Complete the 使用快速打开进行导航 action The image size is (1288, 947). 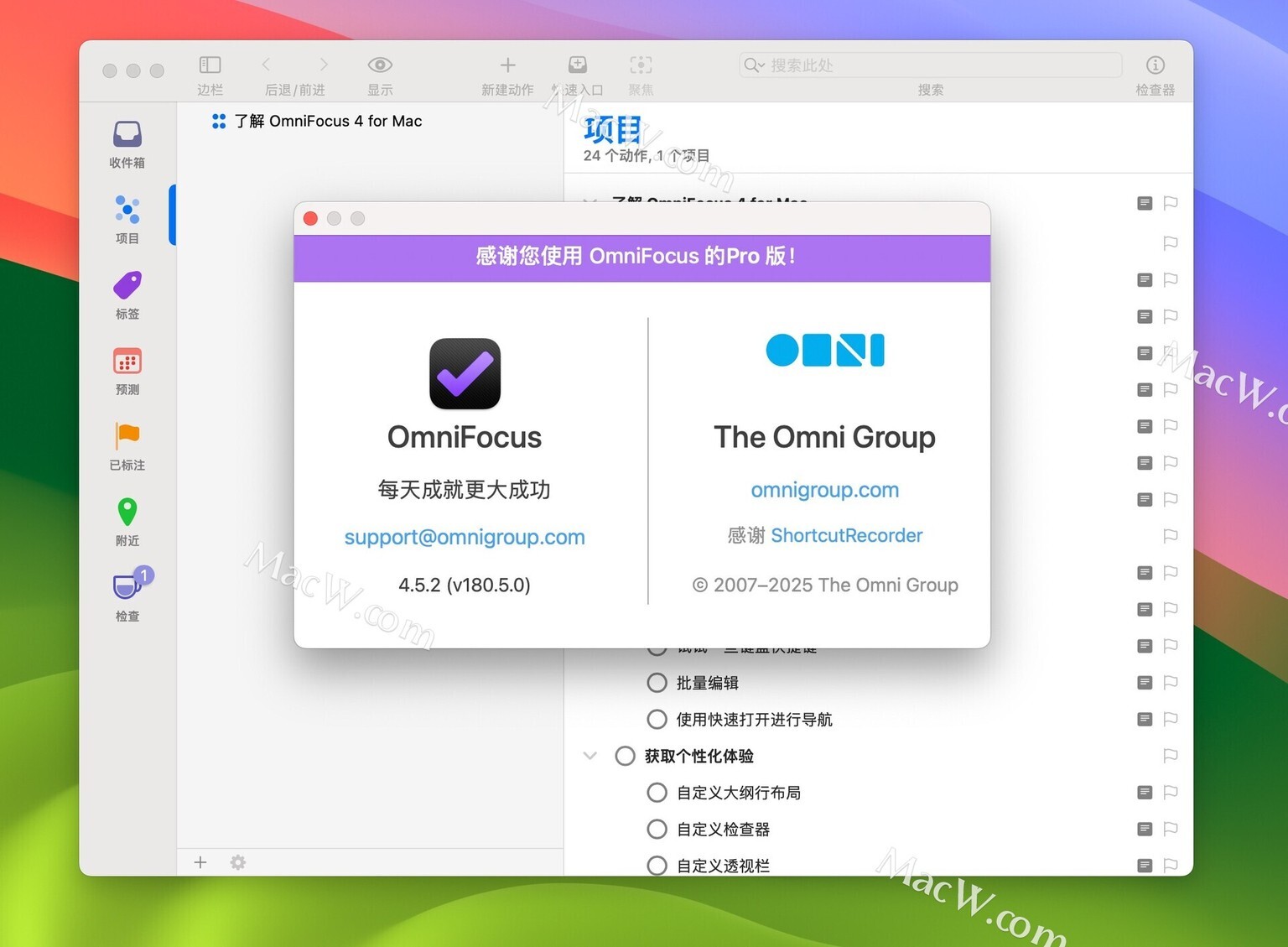coord(657,720)
